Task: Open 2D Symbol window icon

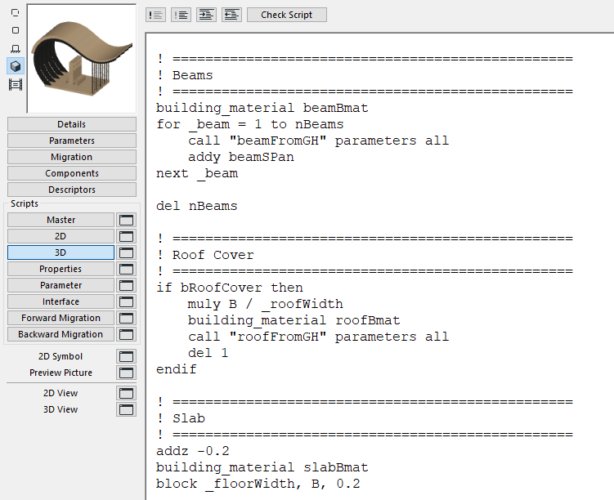Action: (127, 356)
